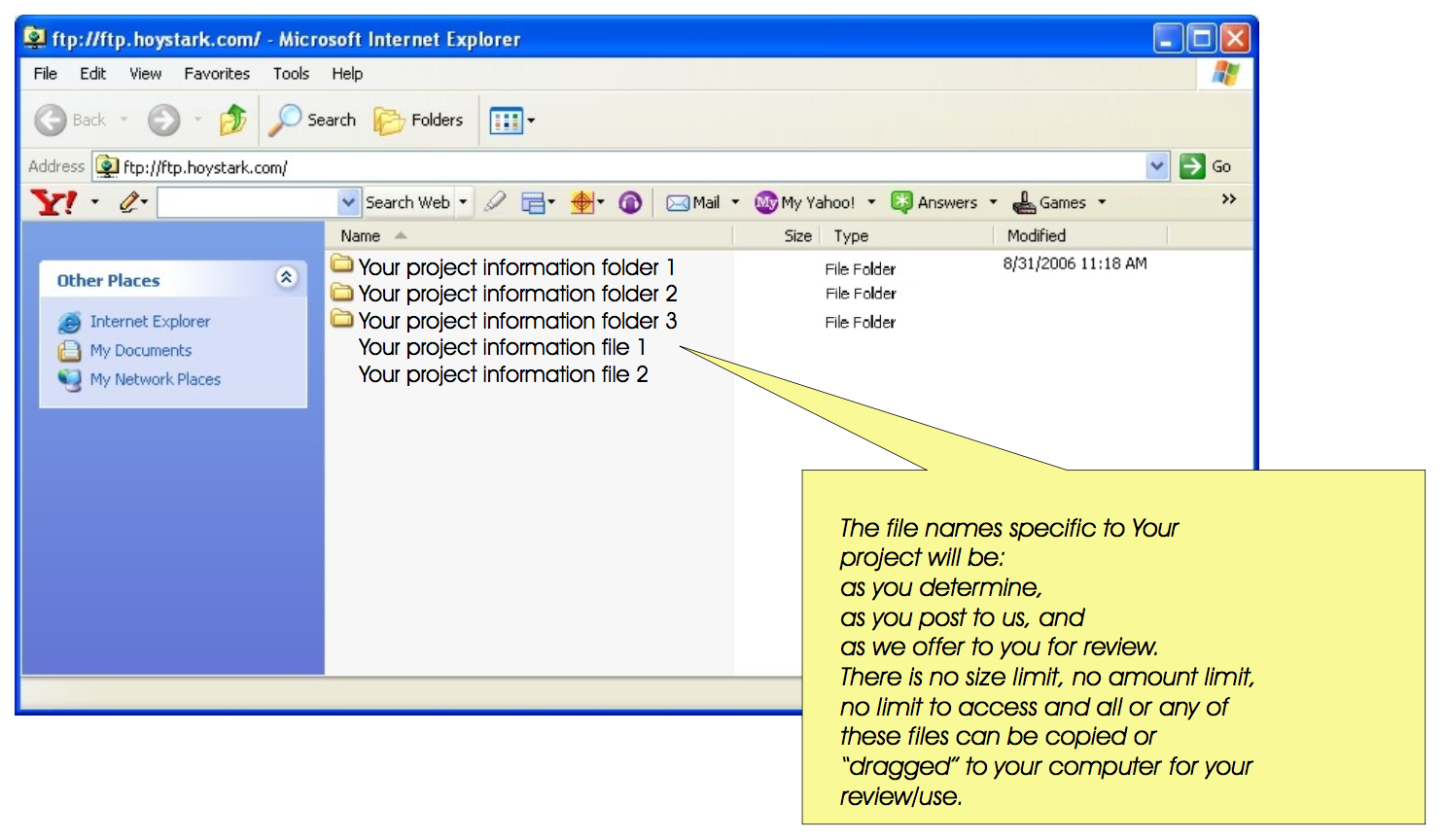The height and width of the screenshot is (840, 1445).
Task: Select Your project information folder 2
Action: (516, 294)
